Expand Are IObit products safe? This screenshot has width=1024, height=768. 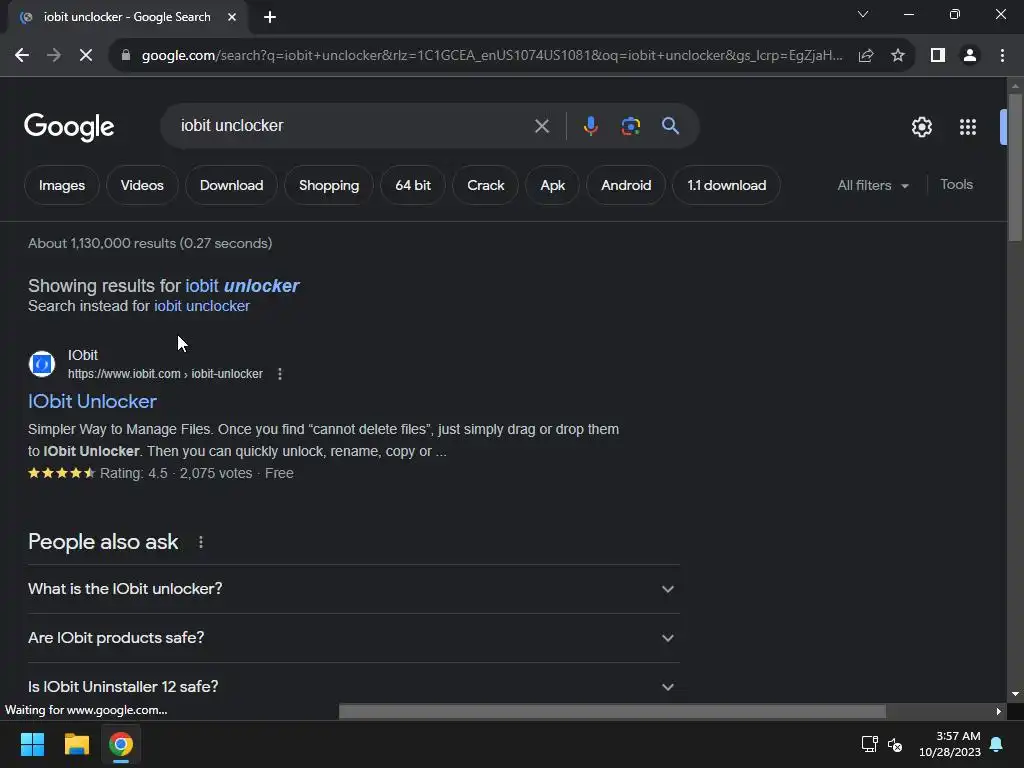click(x=354, y=637)
